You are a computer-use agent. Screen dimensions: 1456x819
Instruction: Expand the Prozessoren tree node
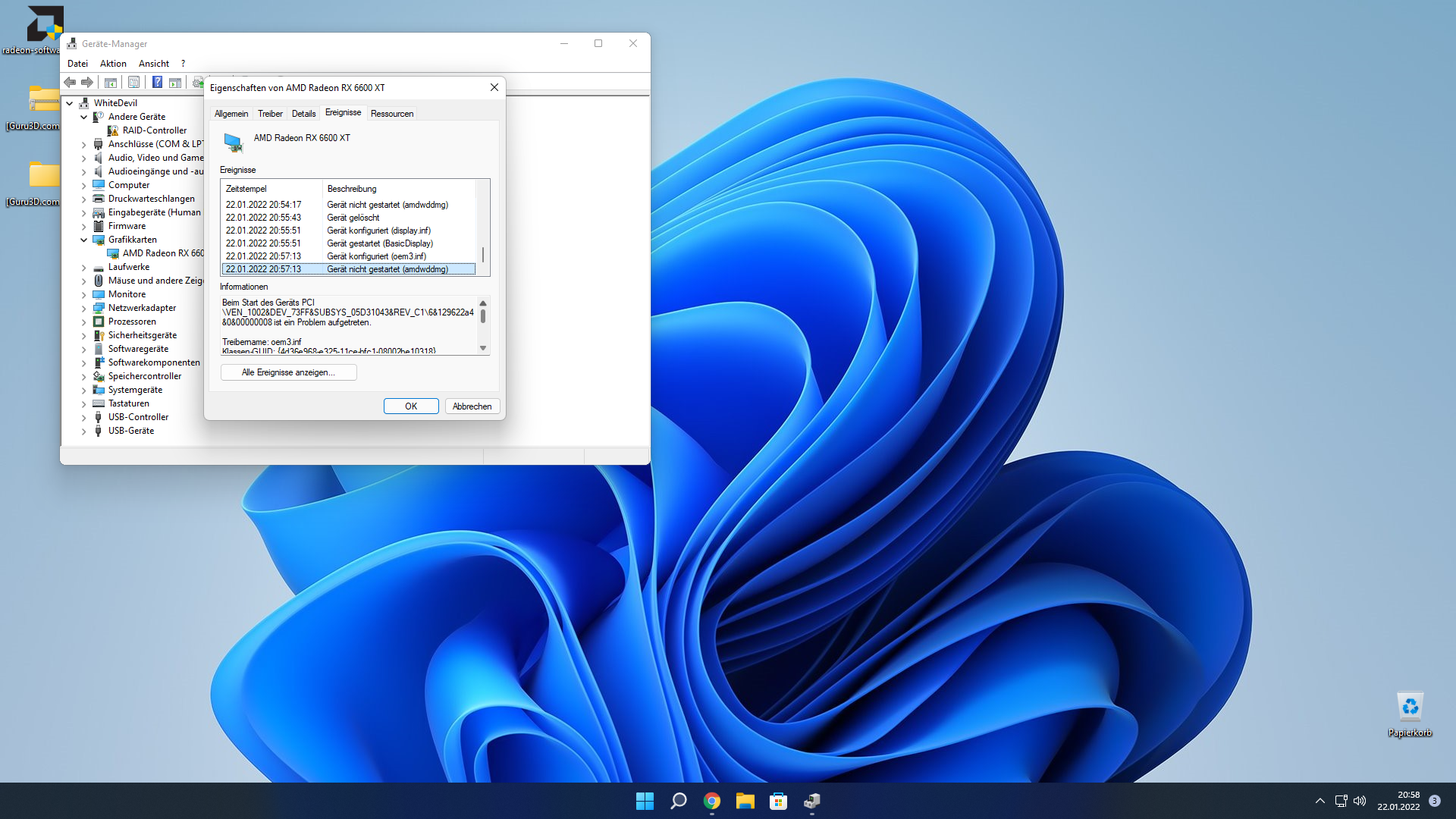[84, 322]
